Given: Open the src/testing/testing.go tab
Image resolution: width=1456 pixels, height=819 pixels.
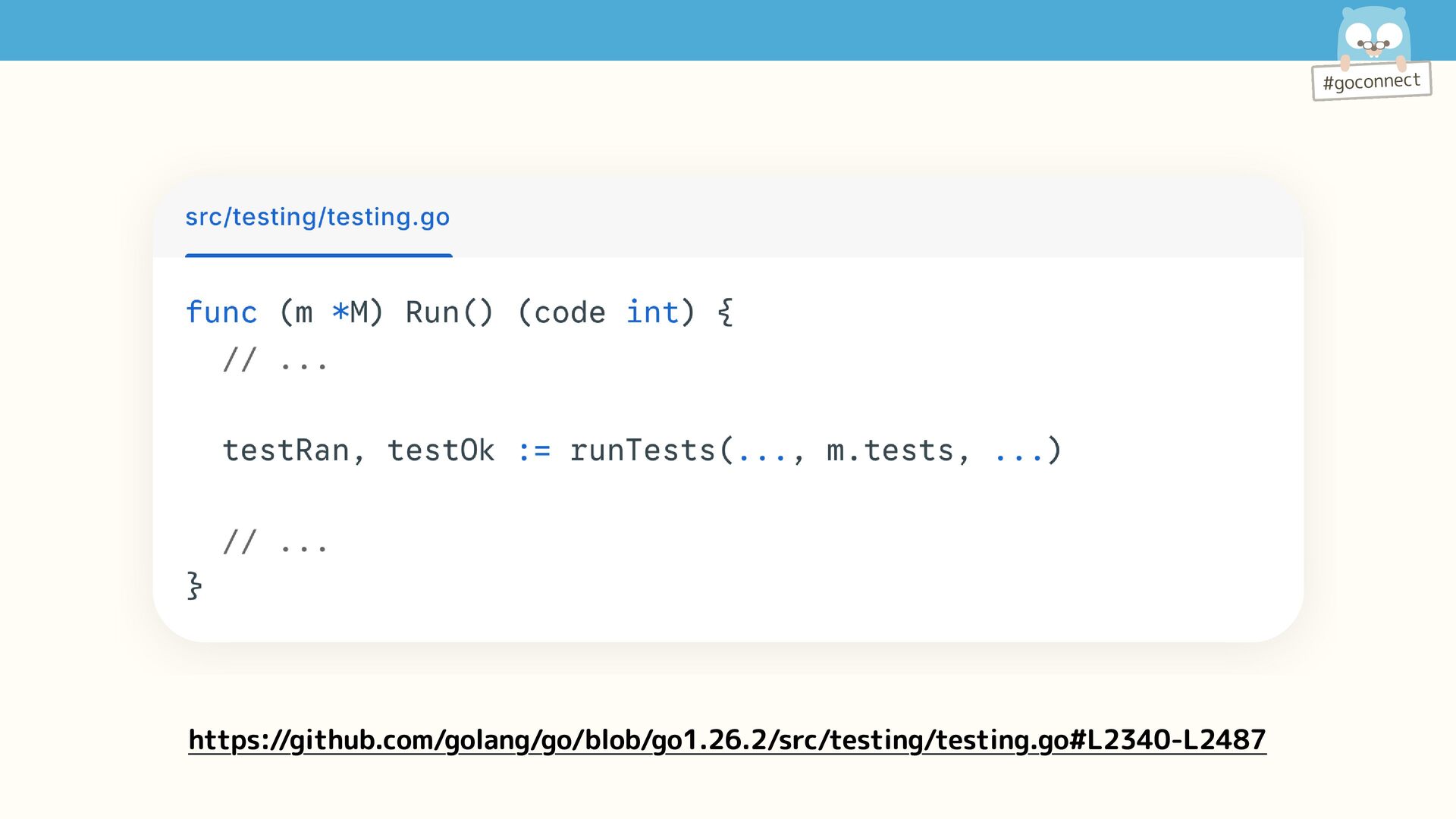Looking at the screenshot, I should [x=317, y=217].
